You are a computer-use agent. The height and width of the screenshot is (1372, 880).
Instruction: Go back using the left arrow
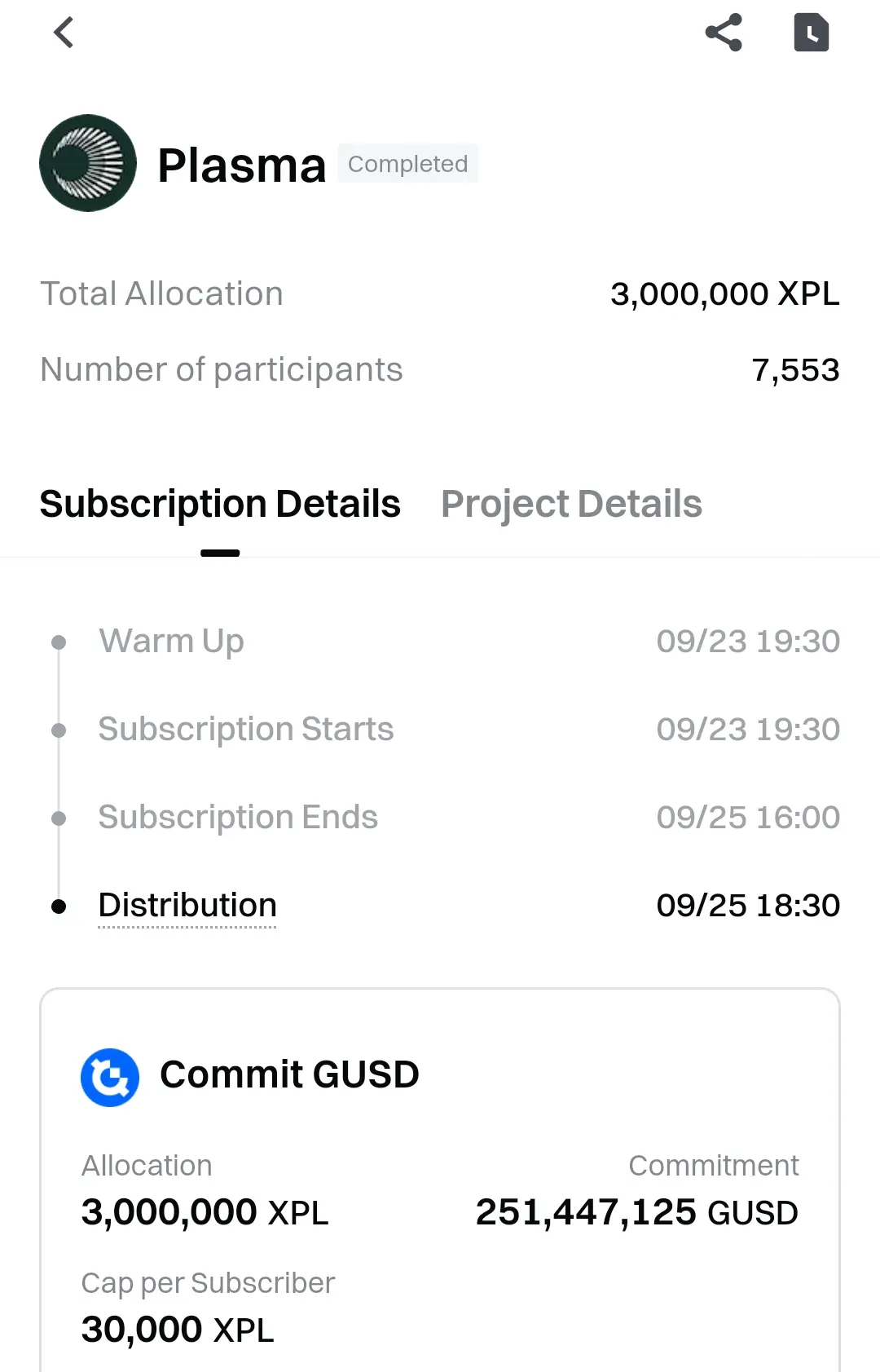click(x=64, y=33)
